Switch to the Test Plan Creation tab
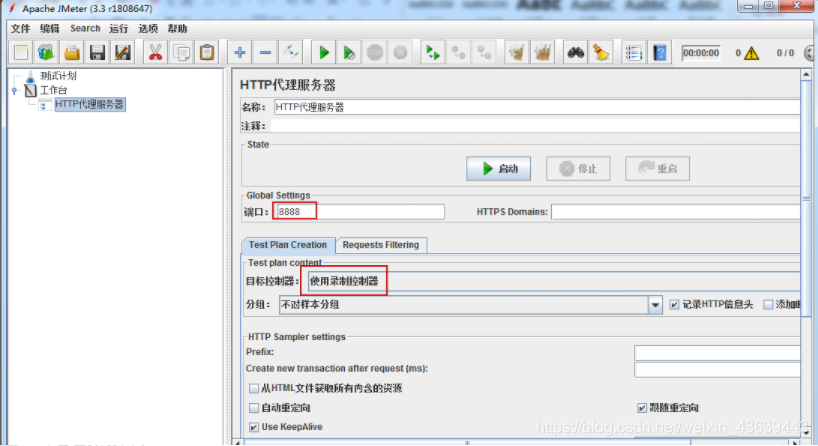Screen dimensions: 818x446 [288, 245]
